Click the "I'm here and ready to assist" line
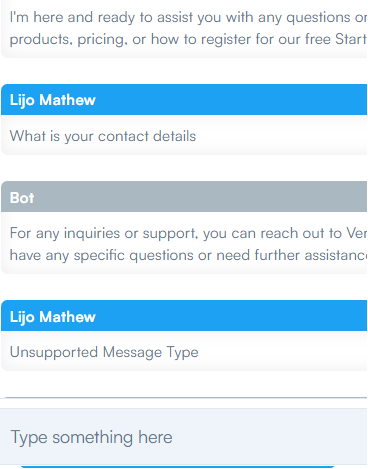368x469 pixels. [189, 17]
